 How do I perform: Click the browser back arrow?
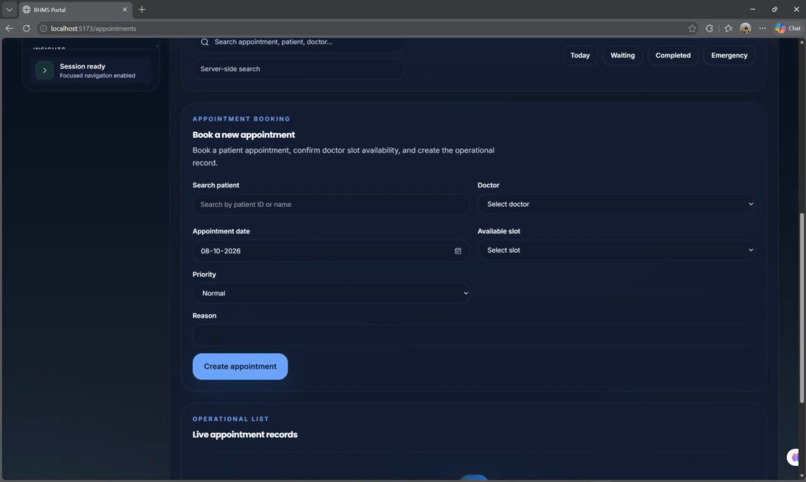tap(9, 28)
